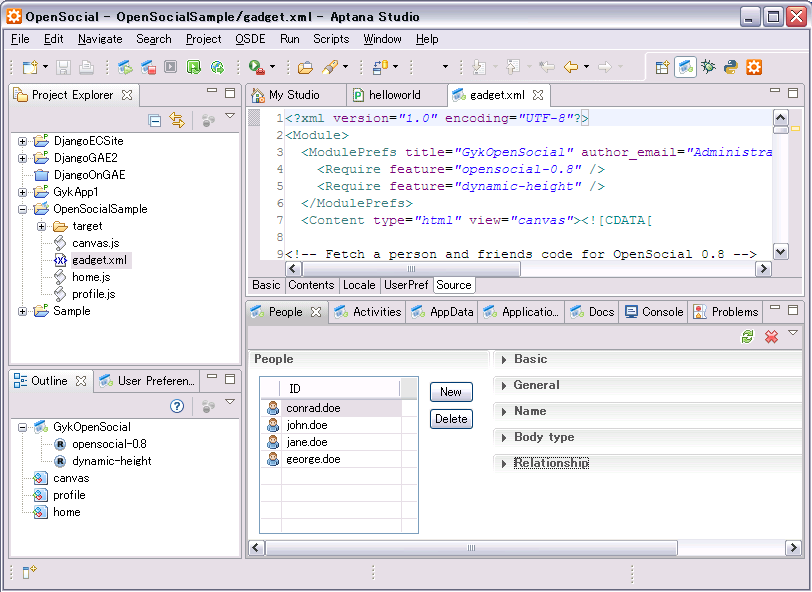The height and width of the screenshot is (592, 812).
Task: Click the editor vertical scroll down arrow
Action: pos(780,252)
